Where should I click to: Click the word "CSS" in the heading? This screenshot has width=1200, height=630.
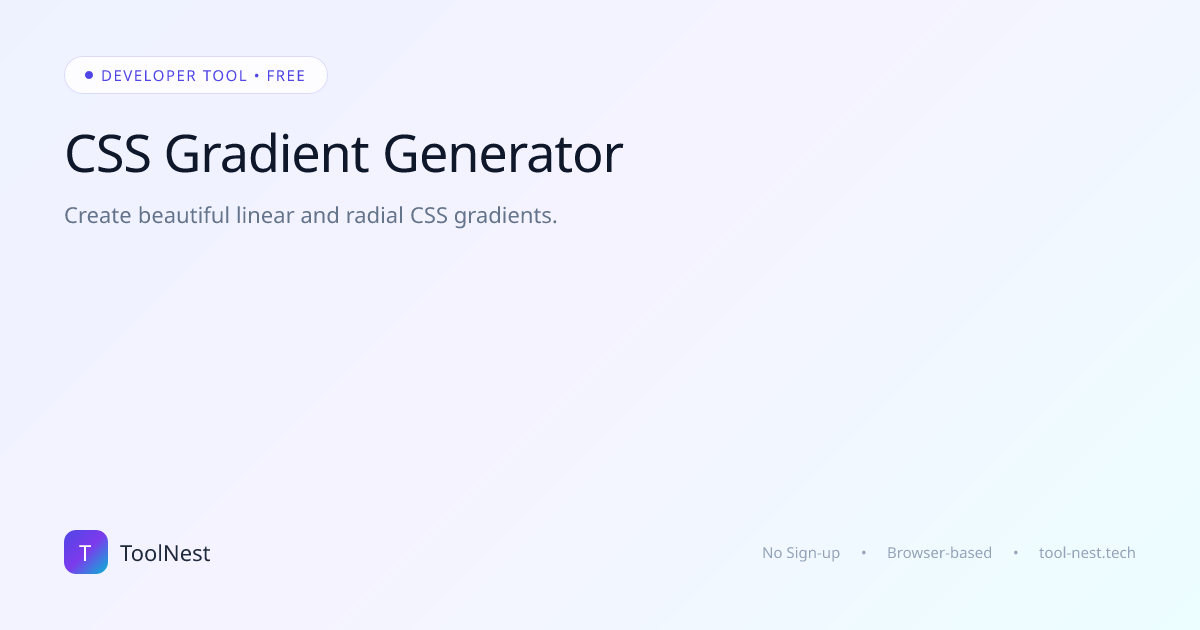(x=107, y=154)
